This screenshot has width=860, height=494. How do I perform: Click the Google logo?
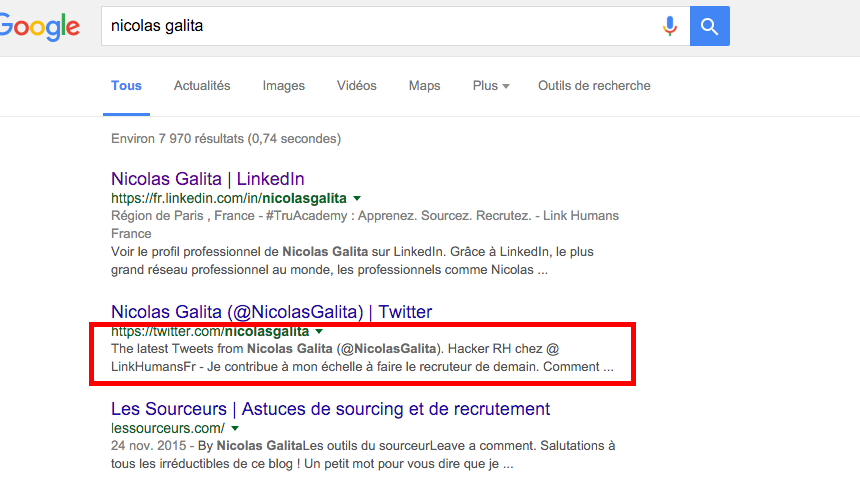pos(40,28)
